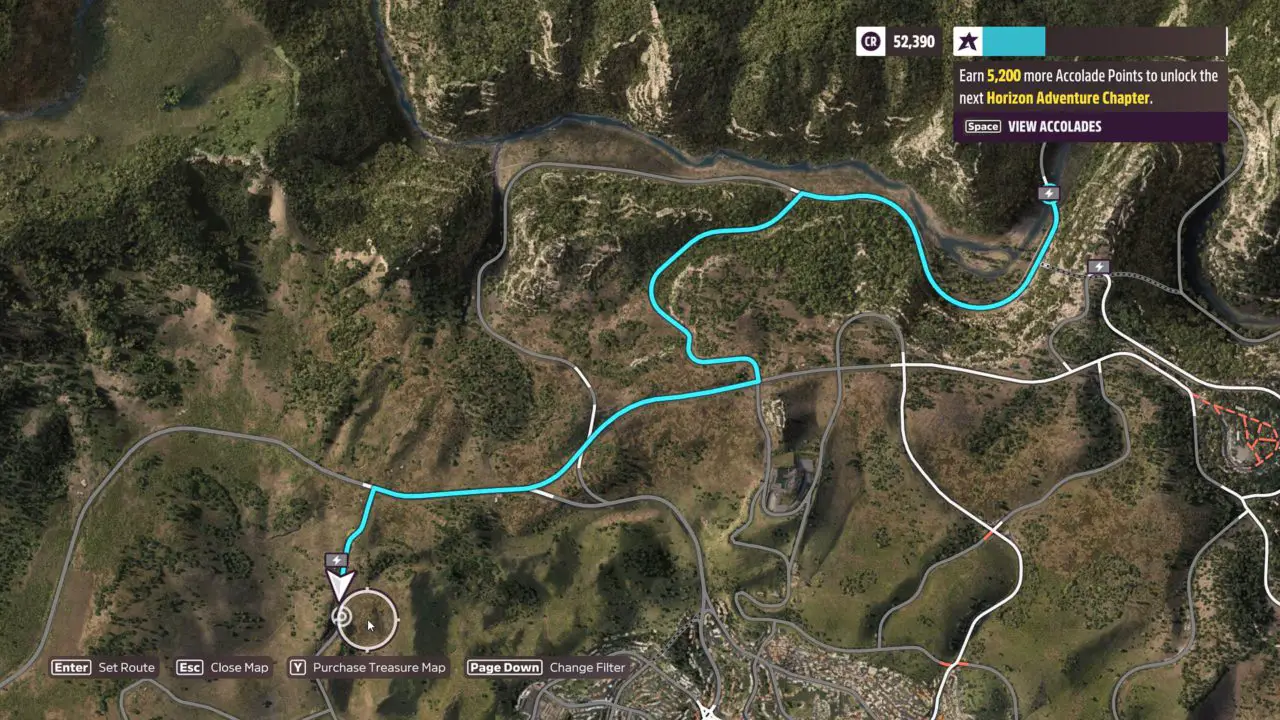Screen dimensions: 1280x720
Task: Click the Horizon Adventure Chapter text
Action: pyautogui.click(x=1068, y=98)
